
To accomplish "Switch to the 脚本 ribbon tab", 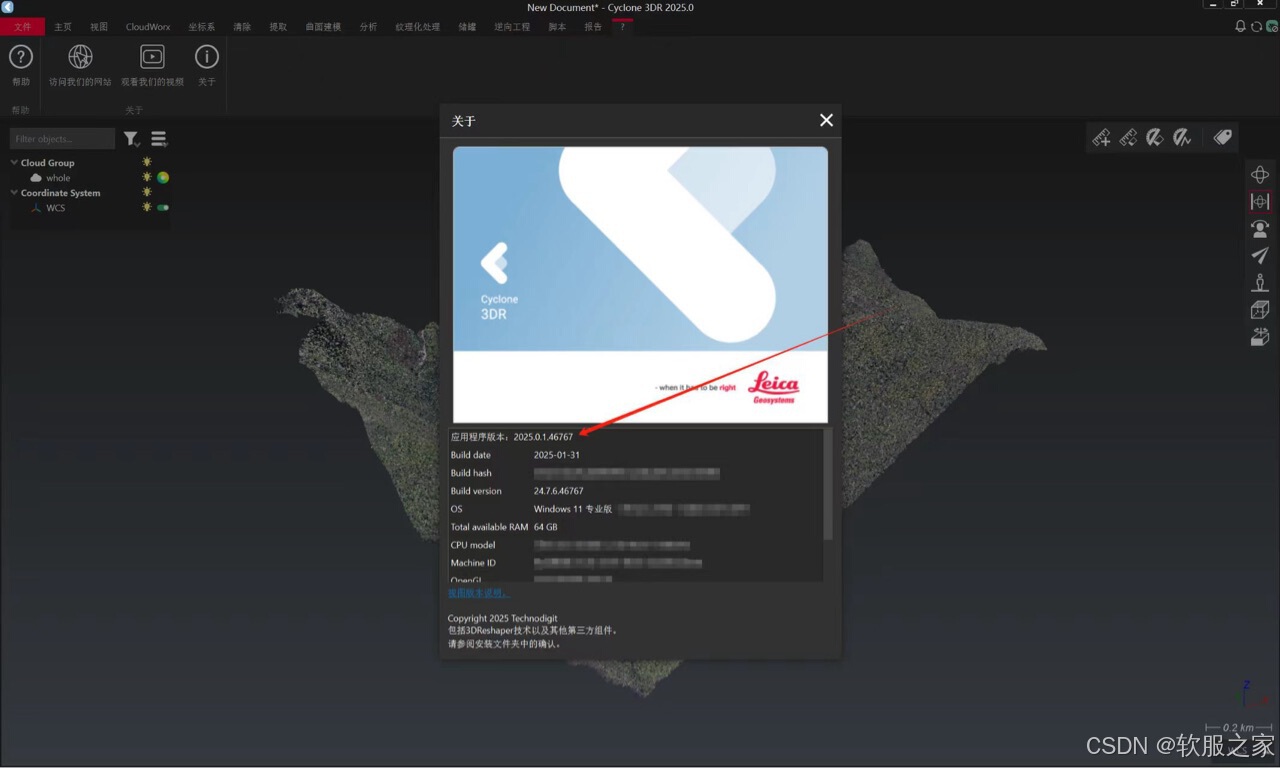I will (x=557, y=27).
